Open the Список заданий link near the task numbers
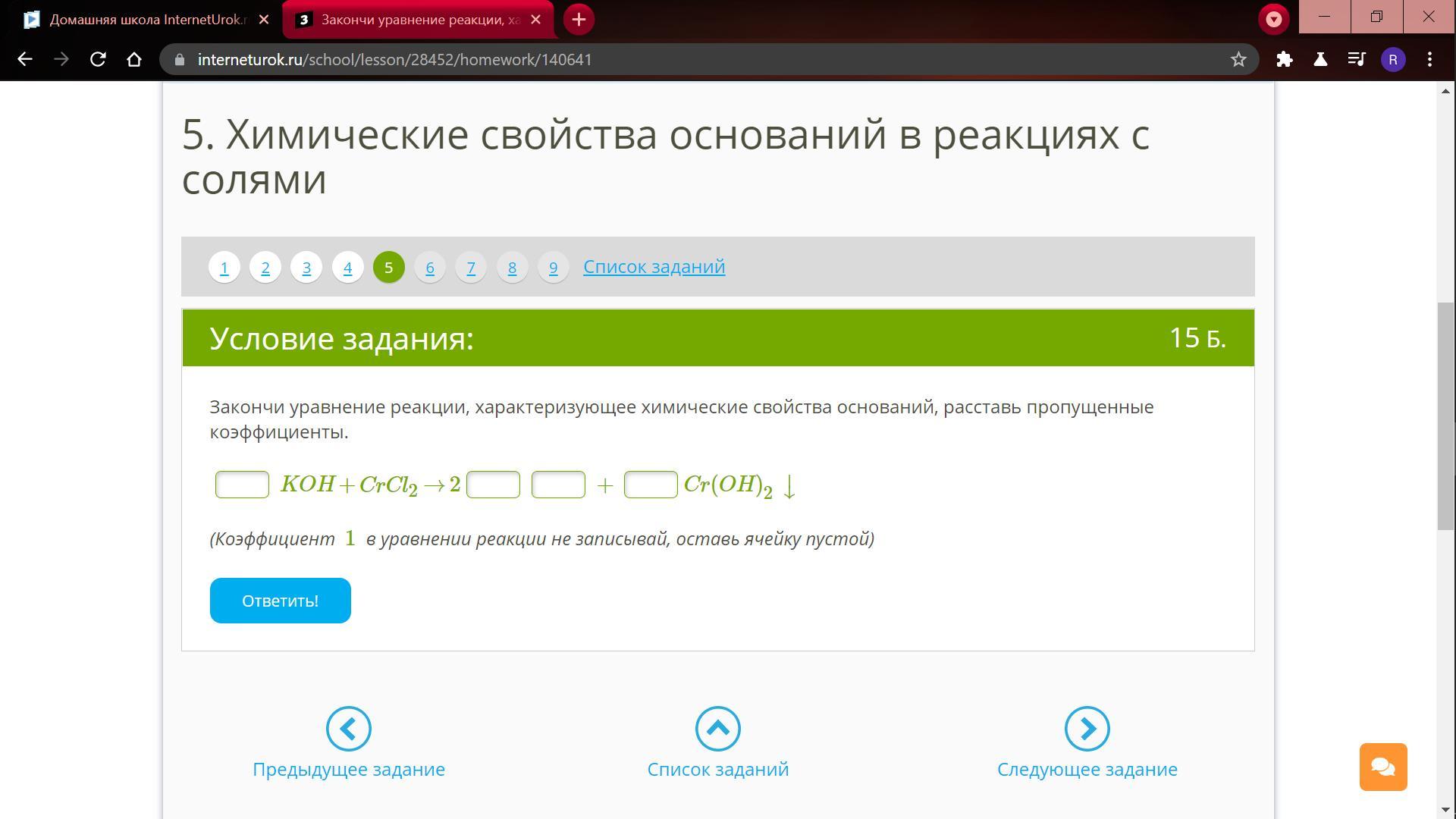 [654, 267]
